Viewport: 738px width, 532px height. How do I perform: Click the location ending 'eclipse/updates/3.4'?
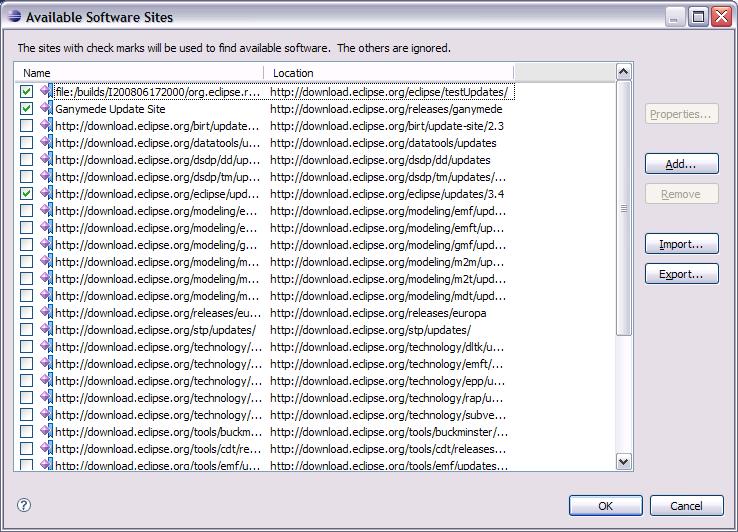tap(387, 193)
